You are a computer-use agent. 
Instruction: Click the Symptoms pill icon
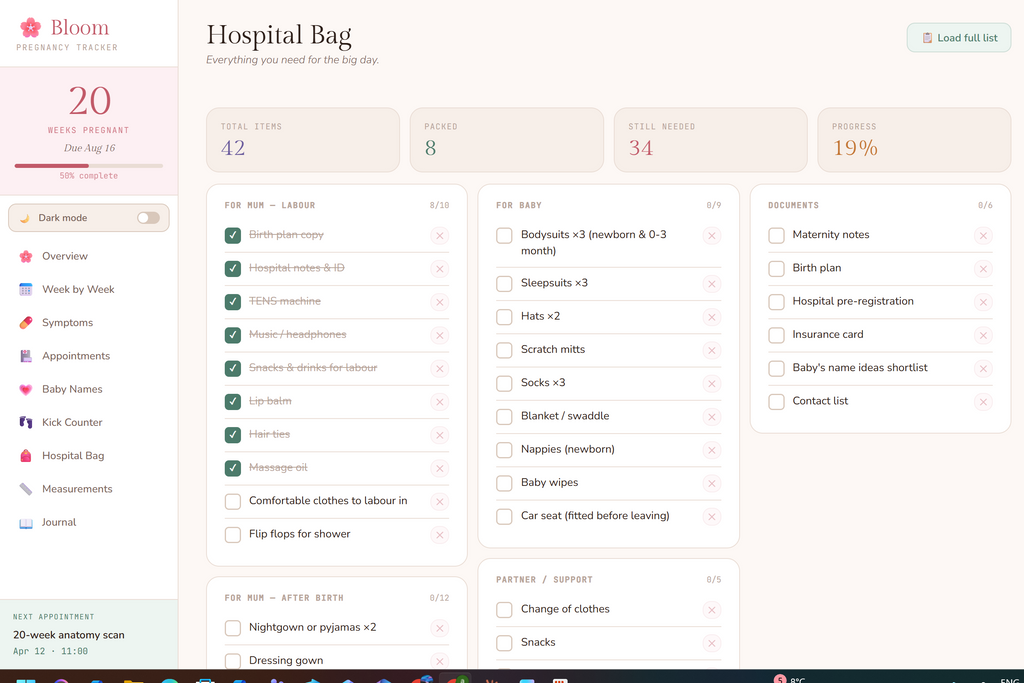point(26,323)
